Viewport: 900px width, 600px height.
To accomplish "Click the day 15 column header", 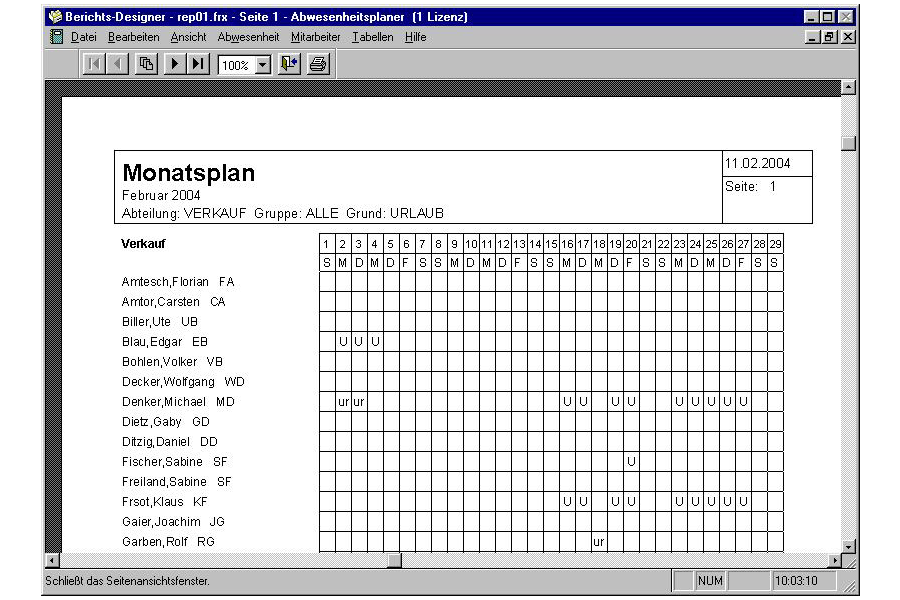I will pos(551,244).
